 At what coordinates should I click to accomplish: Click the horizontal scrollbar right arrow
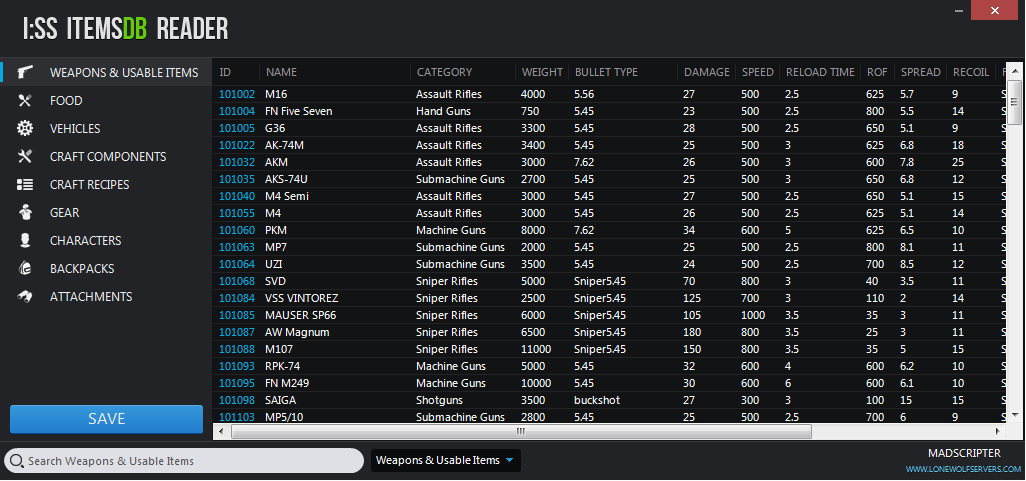tap(997, 431)
